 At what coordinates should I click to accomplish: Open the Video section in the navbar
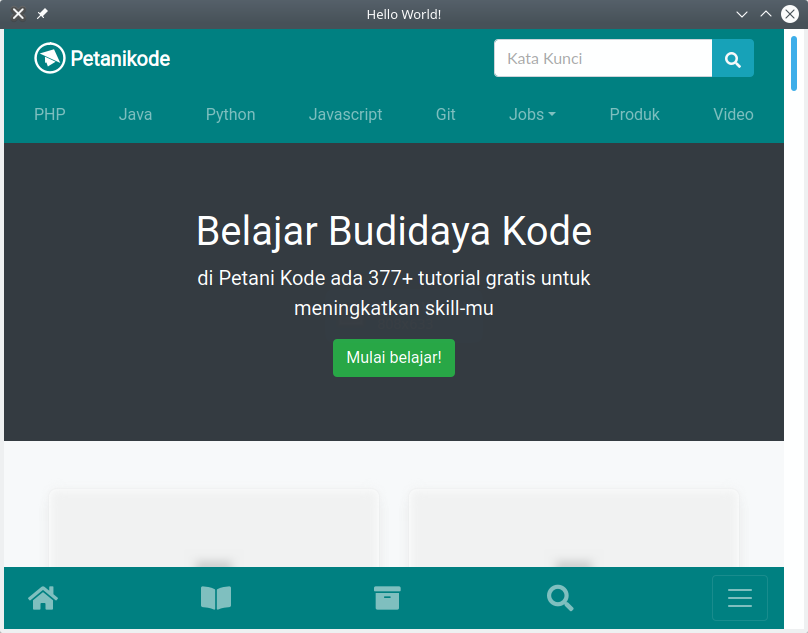tap(733, 114)
